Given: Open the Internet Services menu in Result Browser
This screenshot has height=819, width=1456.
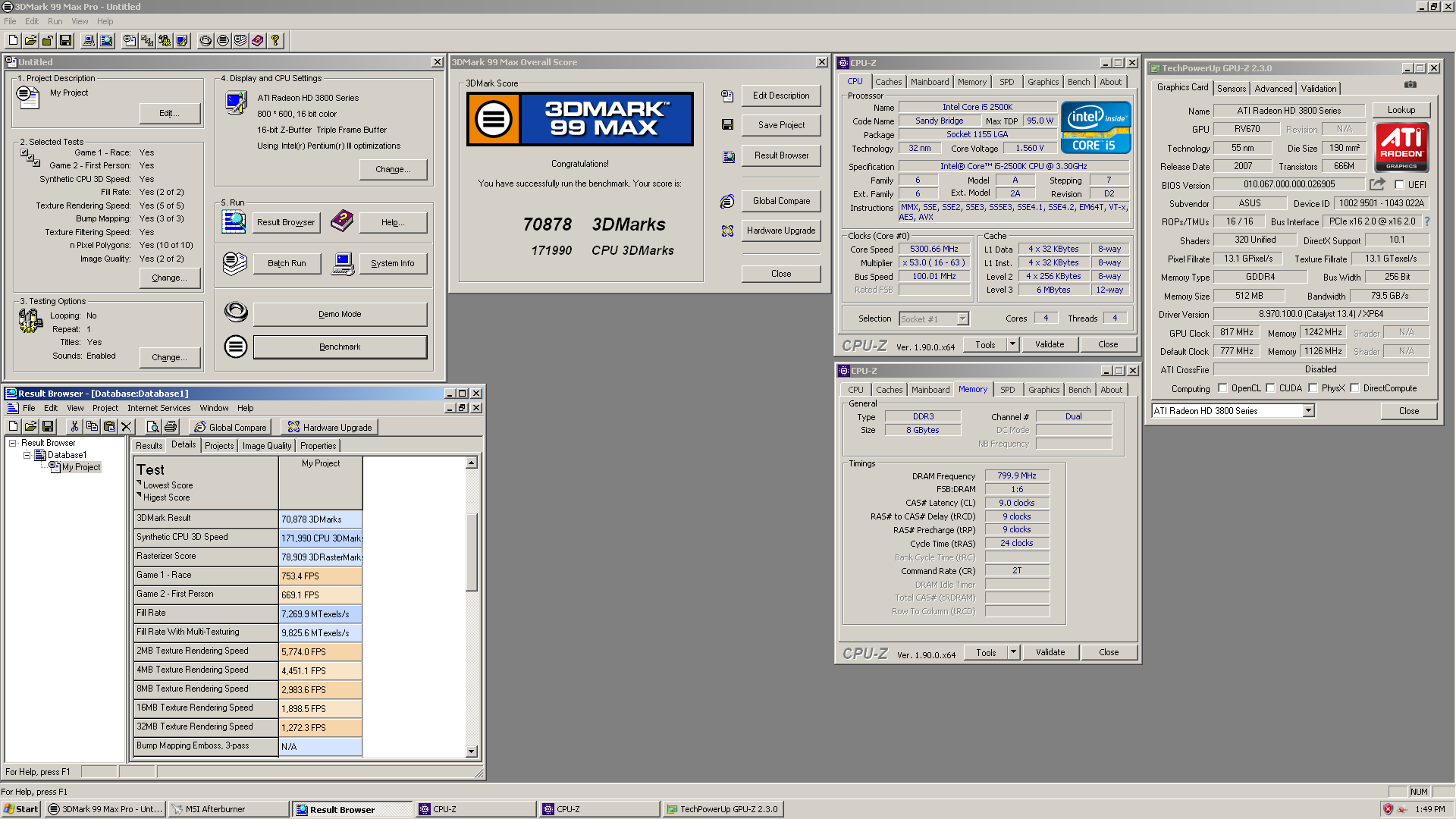Looking at the screenshot, I should click(159, 408).
